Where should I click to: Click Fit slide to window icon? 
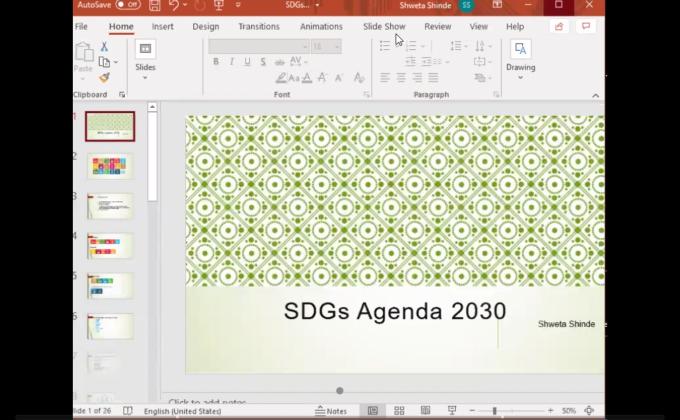(589, 410)
